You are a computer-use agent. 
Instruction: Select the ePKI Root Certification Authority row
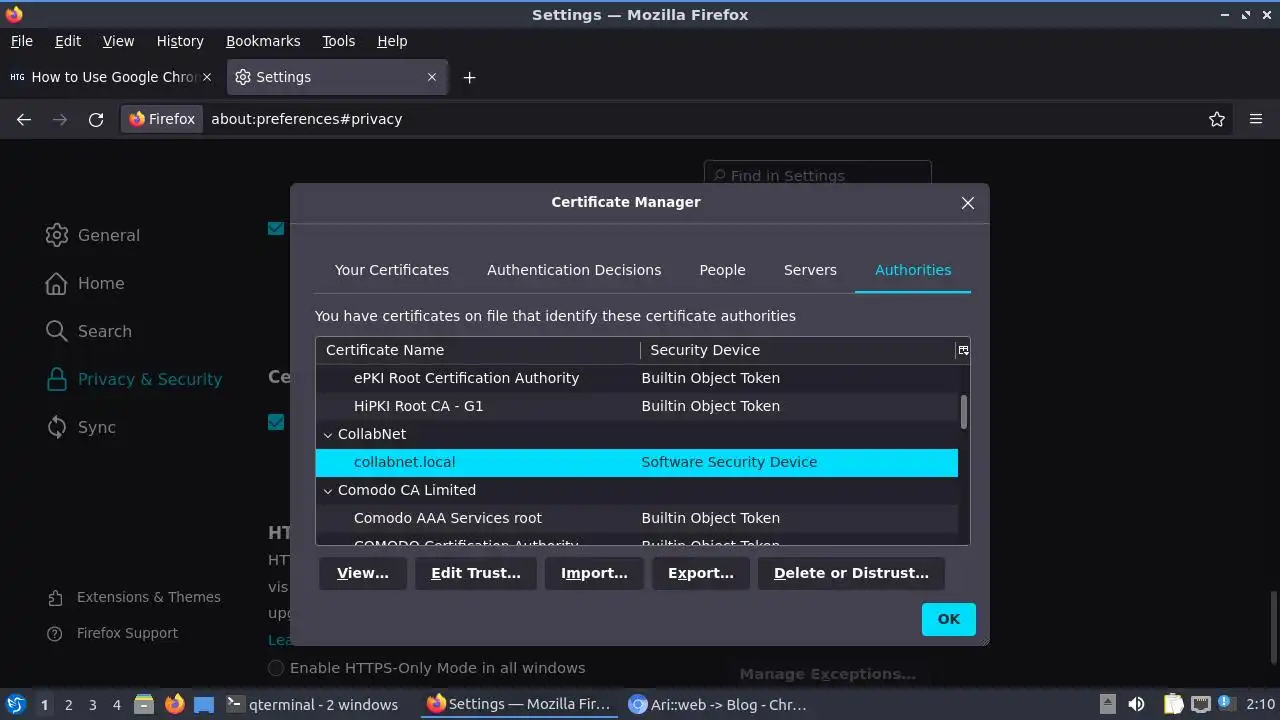coord(637,378)
